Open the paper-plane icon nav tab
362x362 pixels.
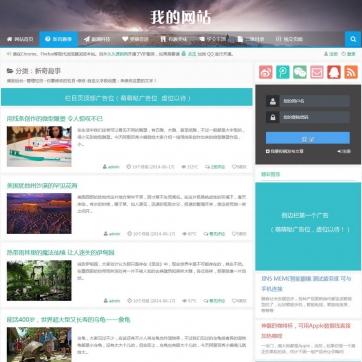97,39
